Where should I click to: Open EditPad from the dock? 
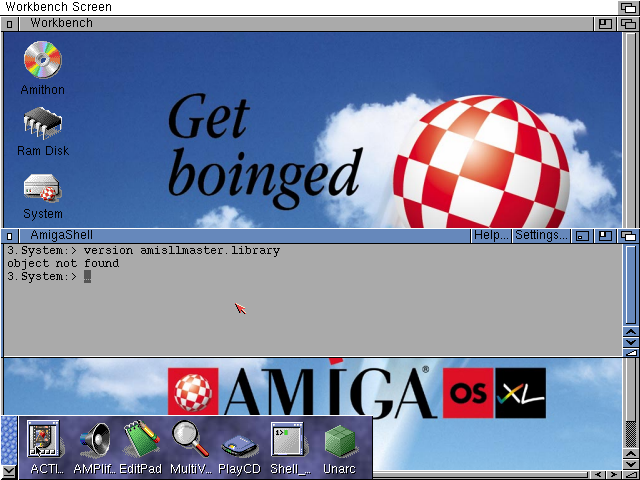[x=141, y=439]
